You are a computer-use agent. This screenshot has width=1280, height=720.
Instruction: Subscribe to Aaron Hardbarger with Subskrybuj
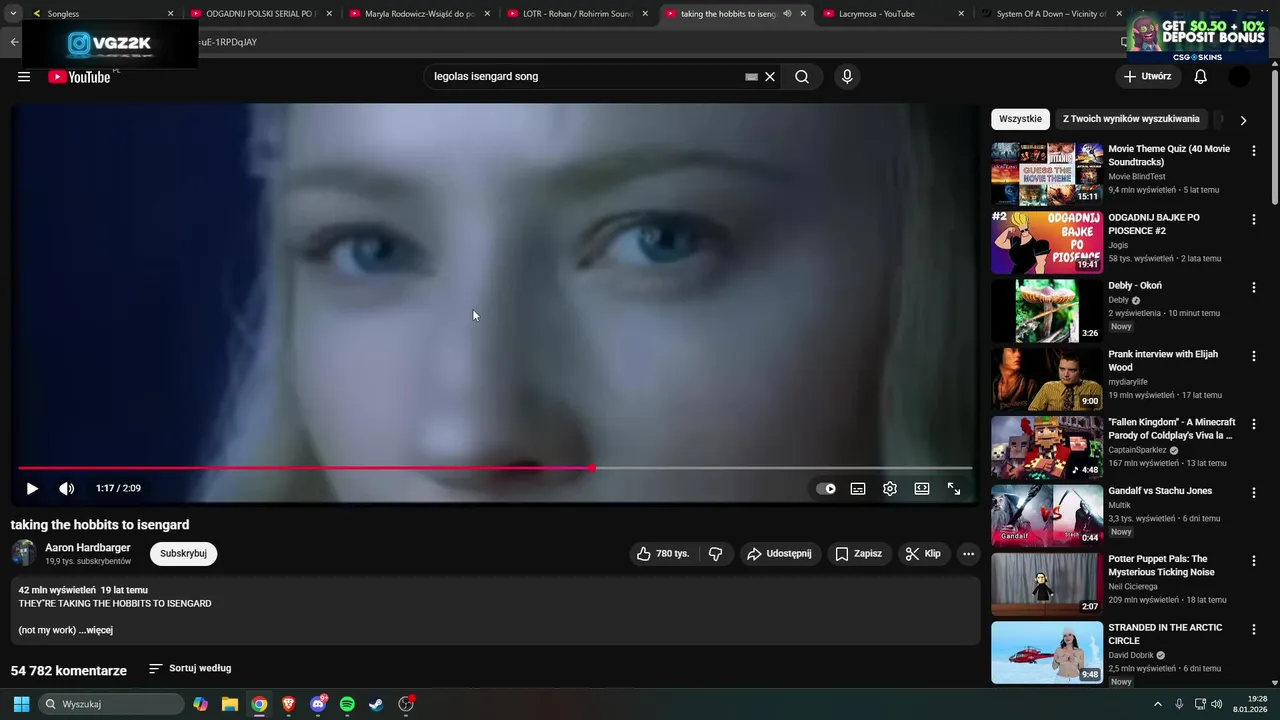[183, 554]
